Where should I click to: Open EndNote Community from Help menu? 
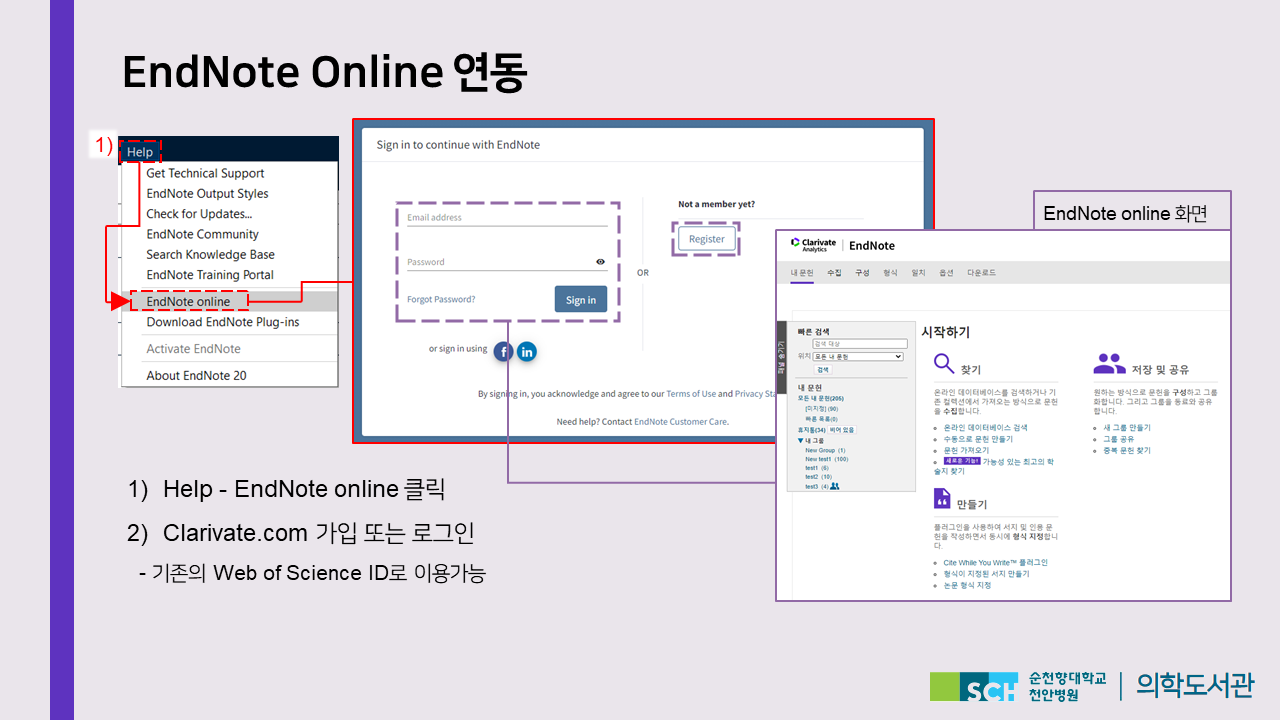[x=202, y=234]
